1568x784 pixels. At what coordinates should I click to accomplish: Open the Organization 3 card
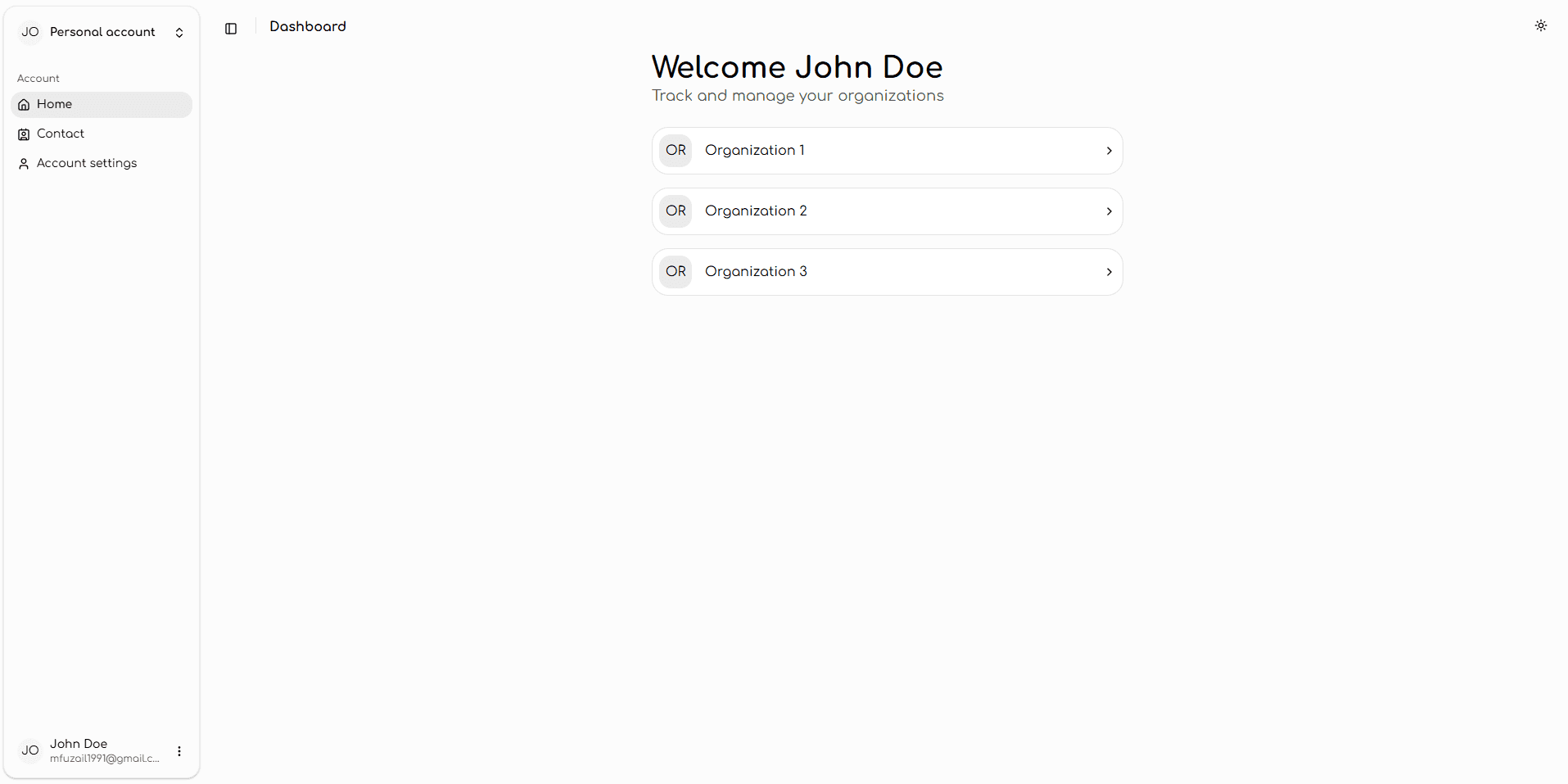886,272
